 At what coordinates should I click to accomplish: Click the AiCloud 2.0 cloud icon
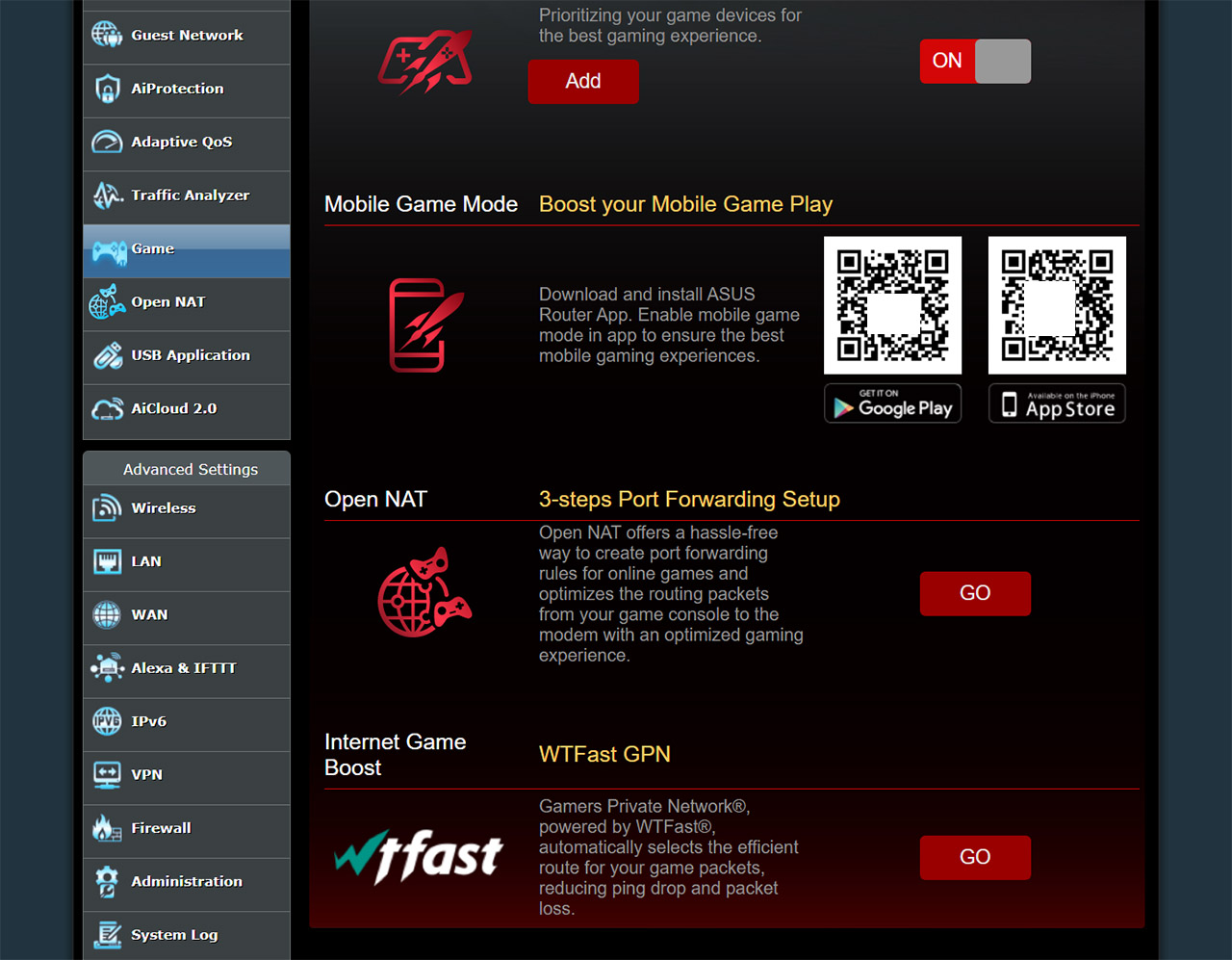(x=107, y=409)
